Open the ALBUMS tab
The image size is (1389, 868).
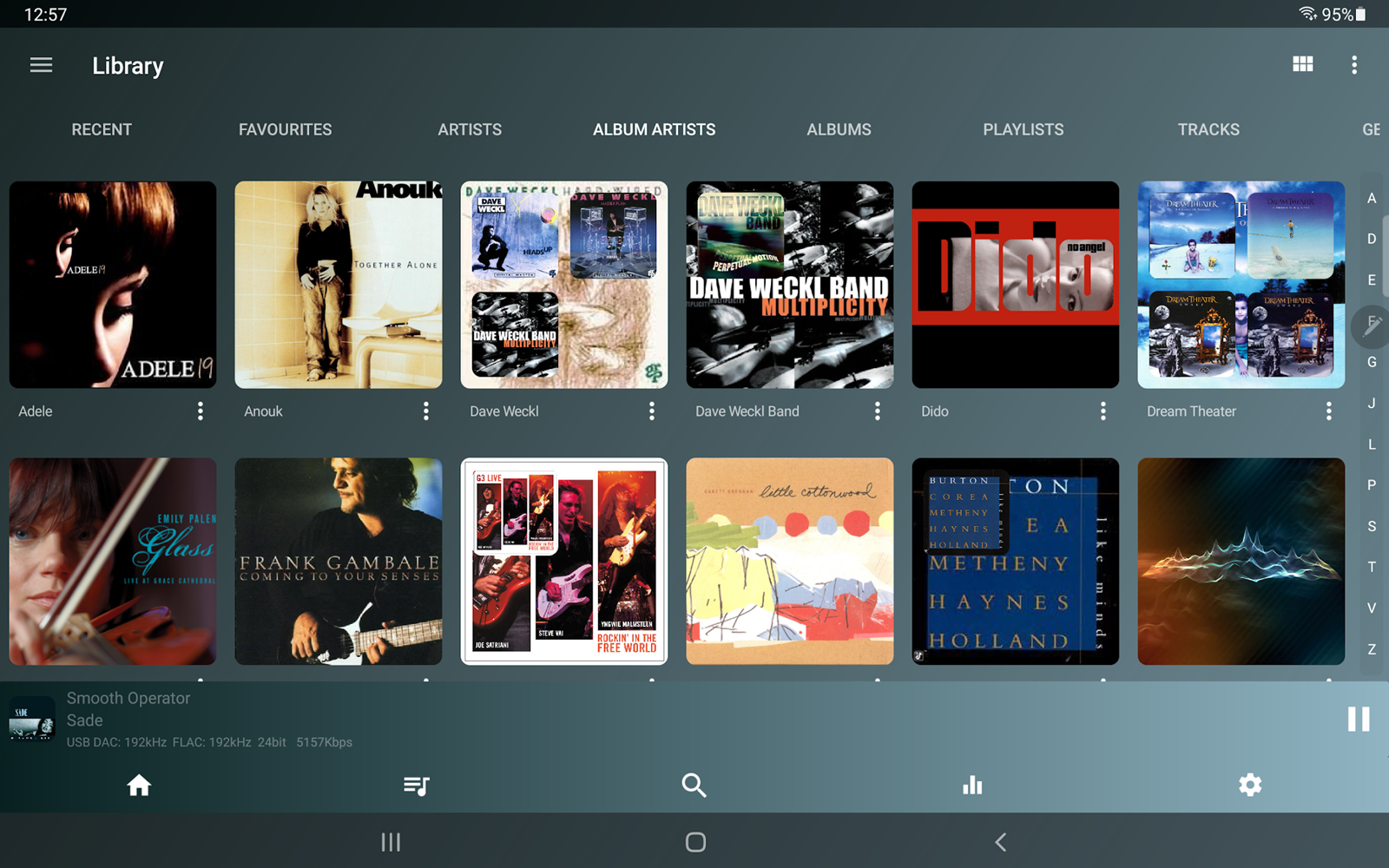[839, 129]
